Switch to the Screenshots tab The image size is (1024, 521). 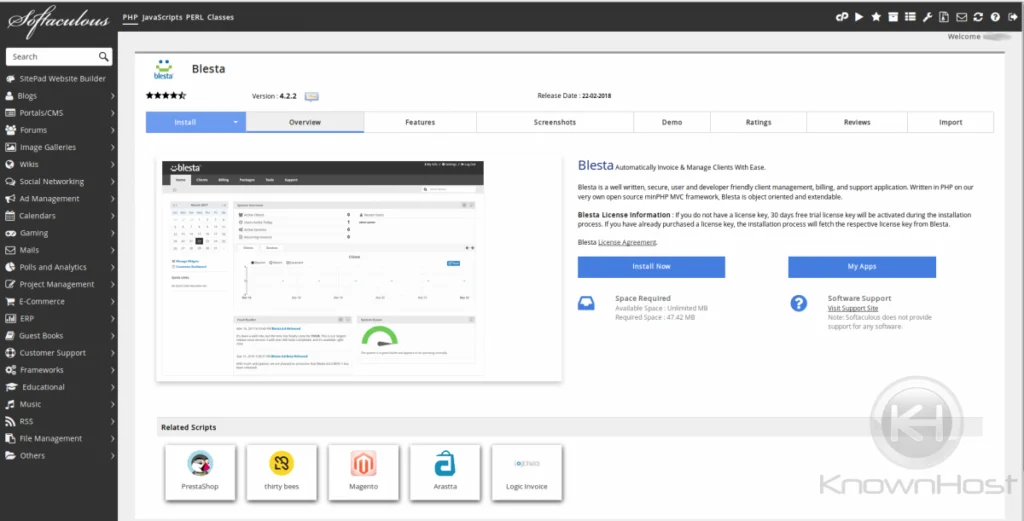(x=555, y=122)
